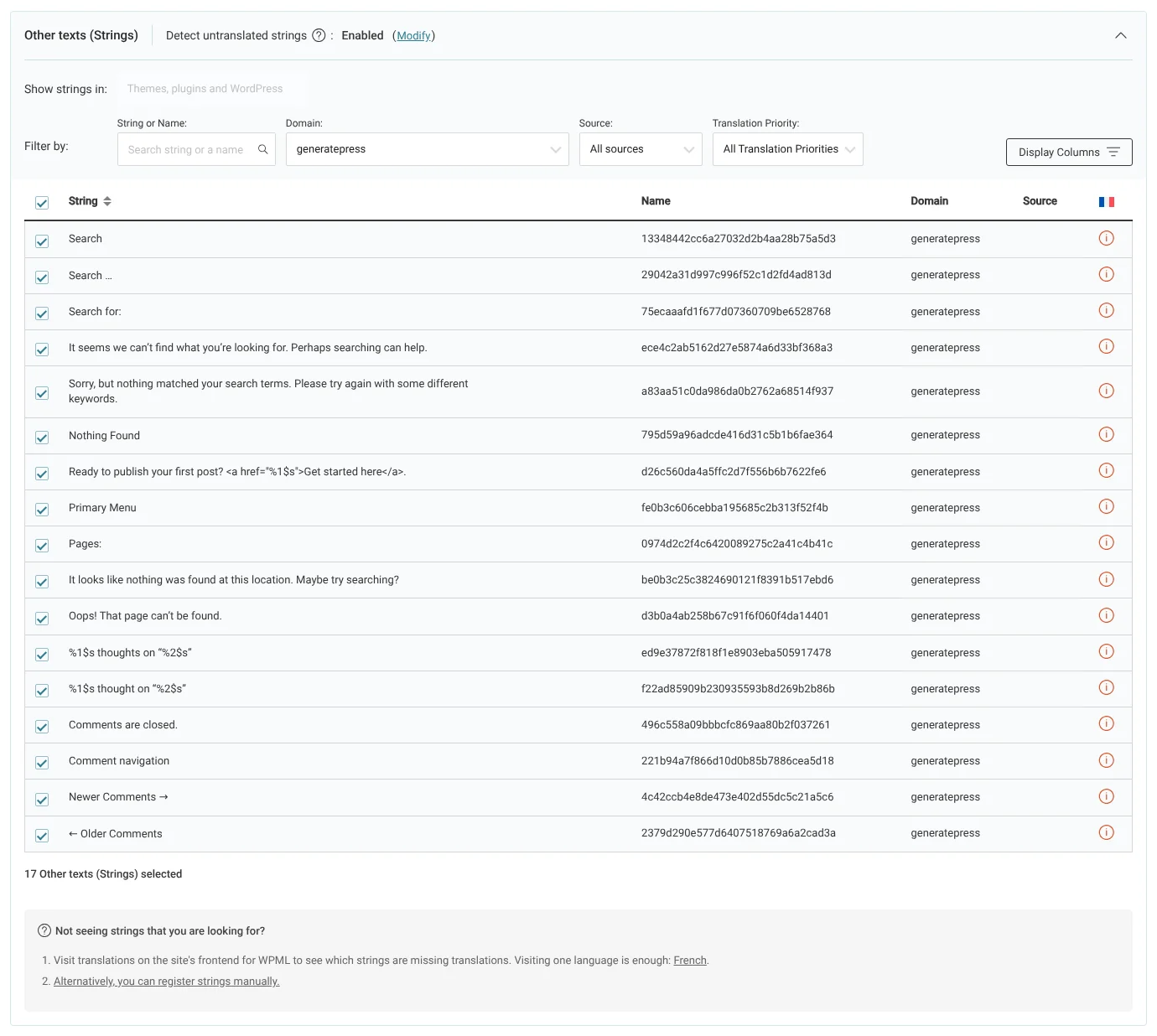The height and width of the screenshot is (1036, 1157).
Task: Click French status icon for 'Primary Menu' row
Action: 1106,507
